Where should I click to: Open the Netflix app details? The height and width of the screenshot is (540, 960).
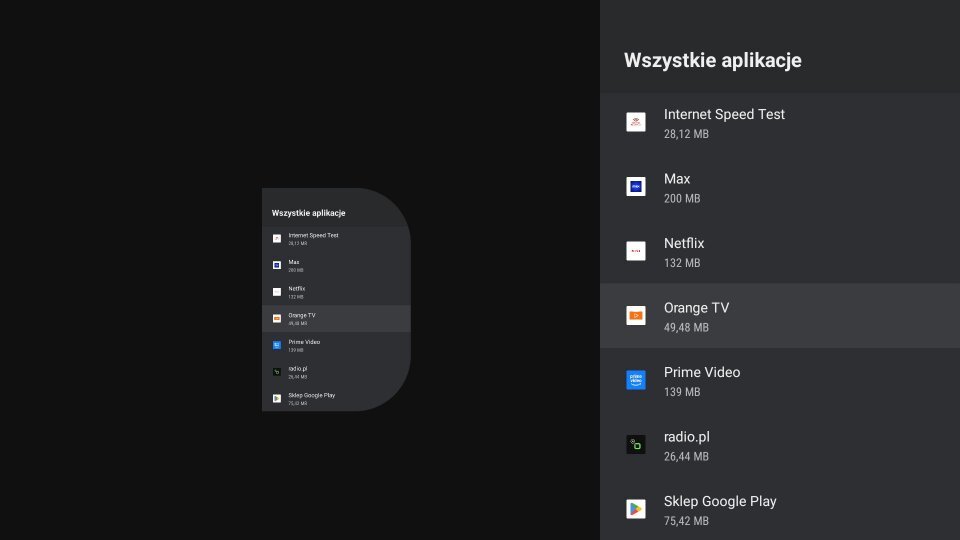pyautogui.click(x=780, y=251)
